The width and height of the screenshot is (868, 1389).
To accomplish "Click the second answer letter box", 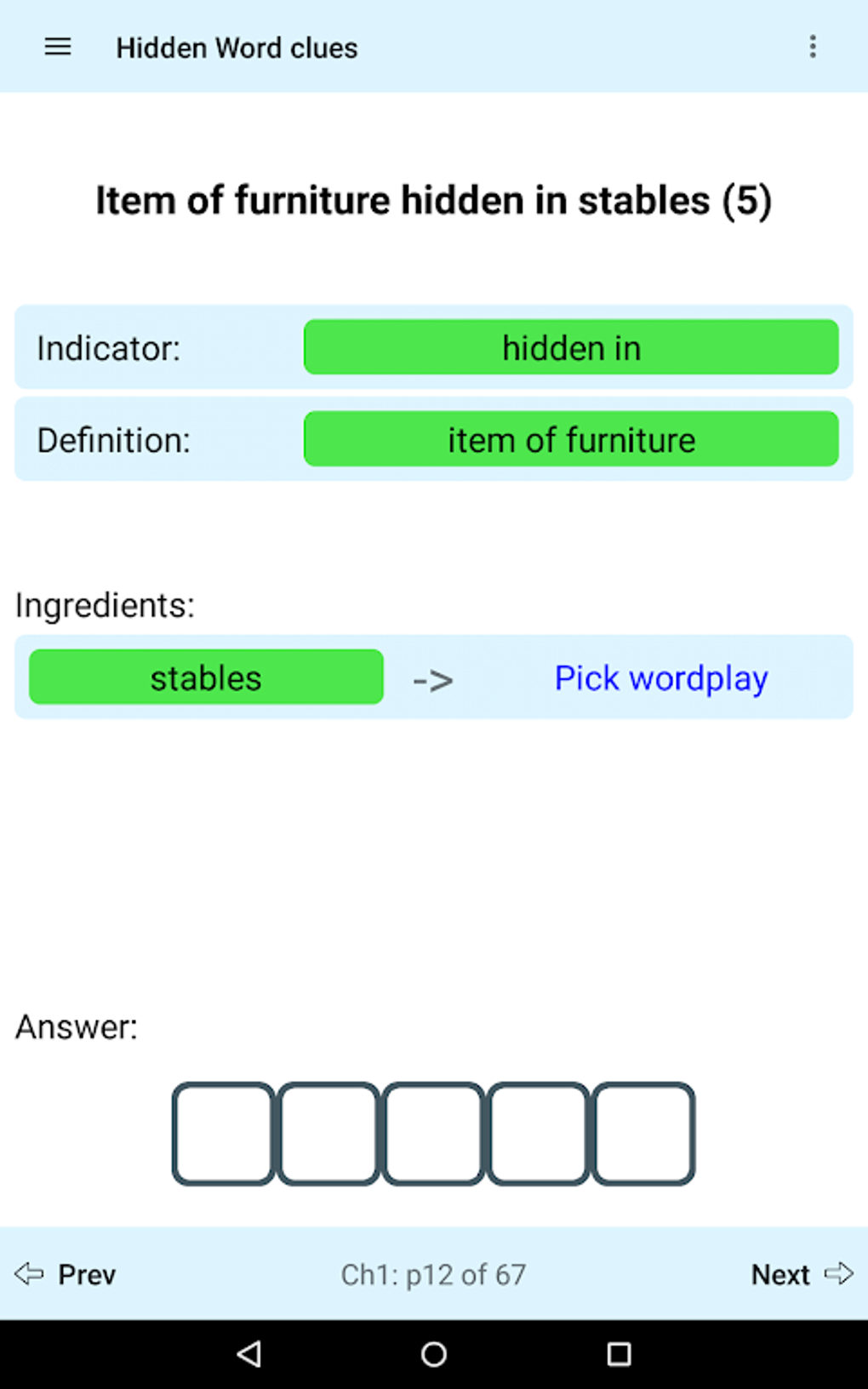I will pyautogui.click(x=328, y=1133).
